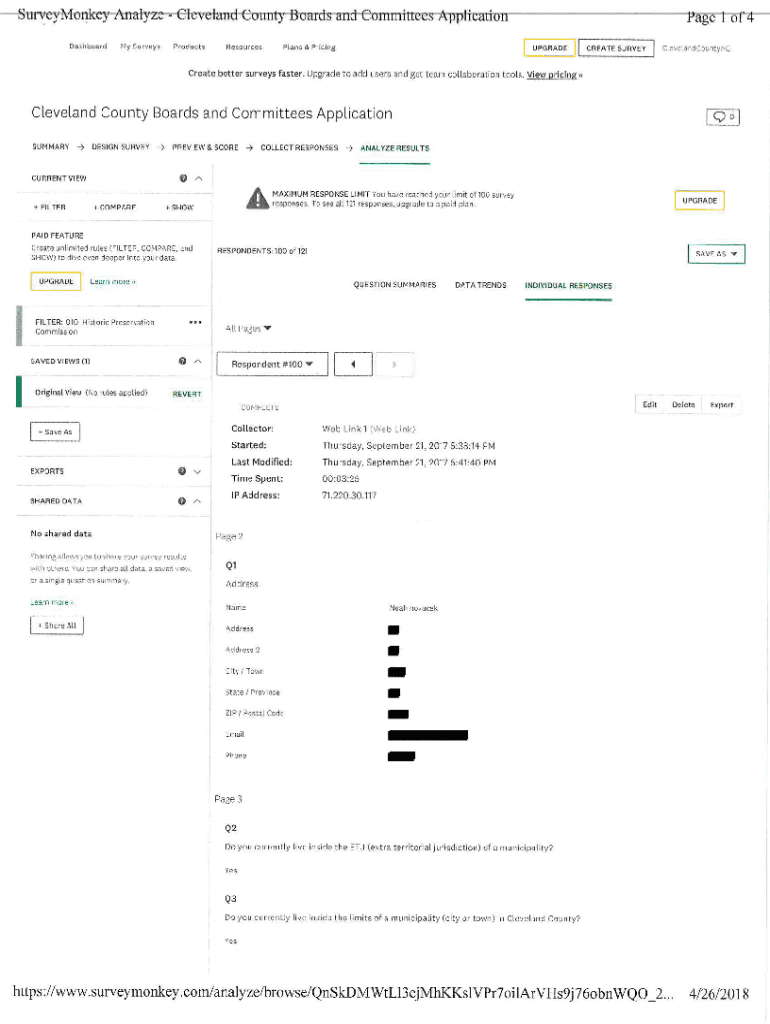
Task: Open the filter three-dots options menu
Action: point(195,323)
